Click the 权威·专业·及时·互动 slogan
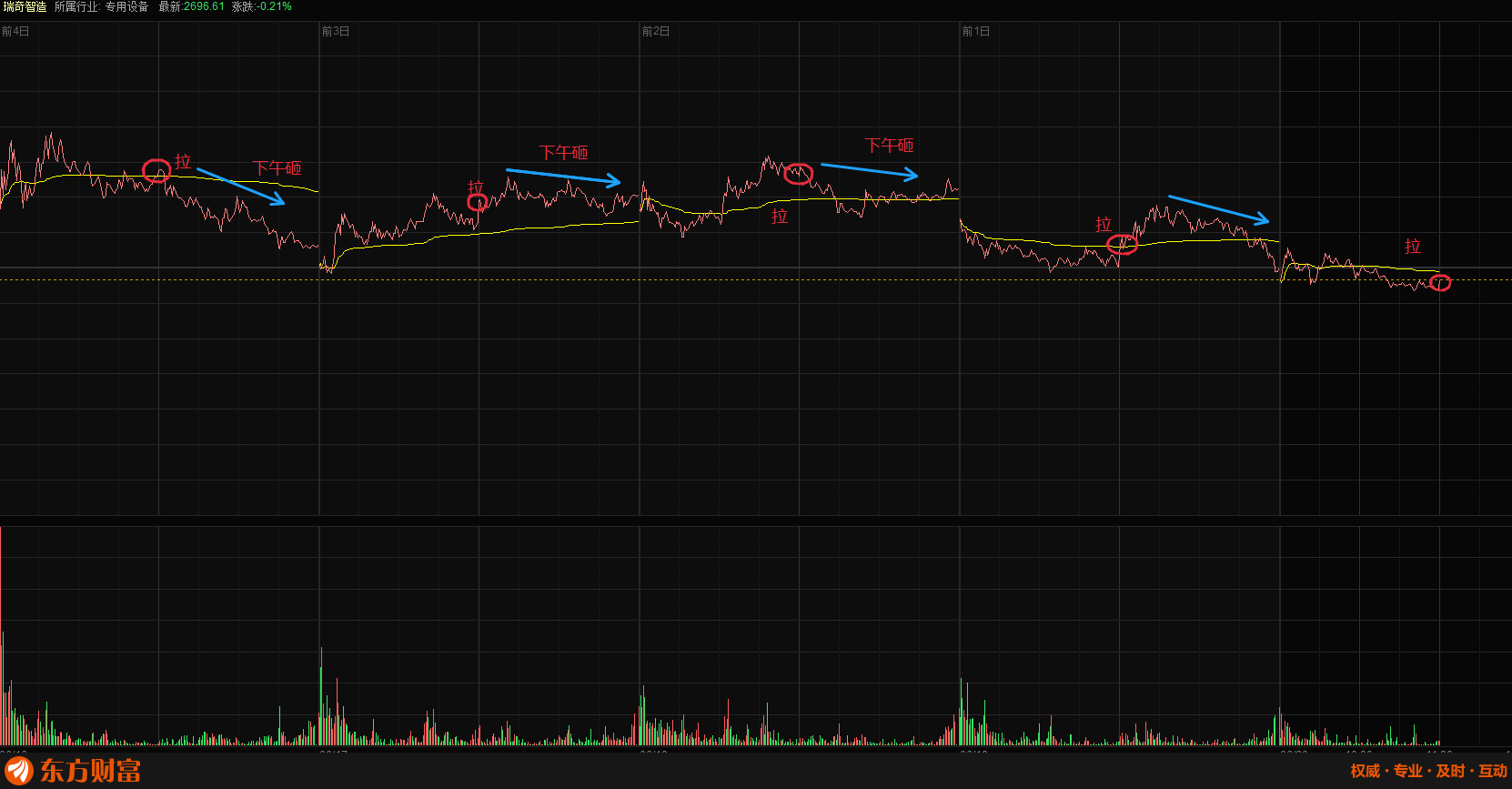Viewport: 1512px width, 789px height. 1428,771
